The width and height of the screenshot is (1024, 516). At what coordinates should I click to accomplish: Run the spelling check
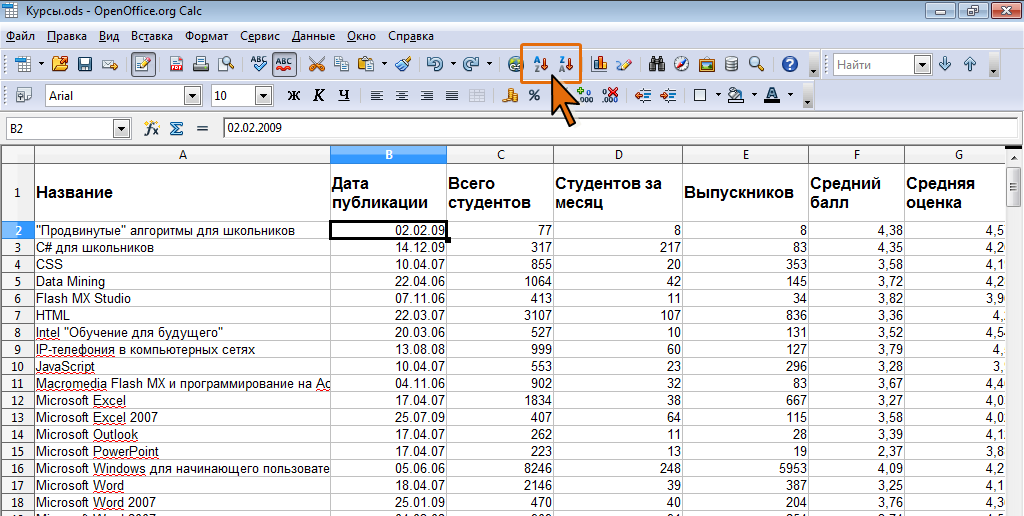(x=259, y=64)
